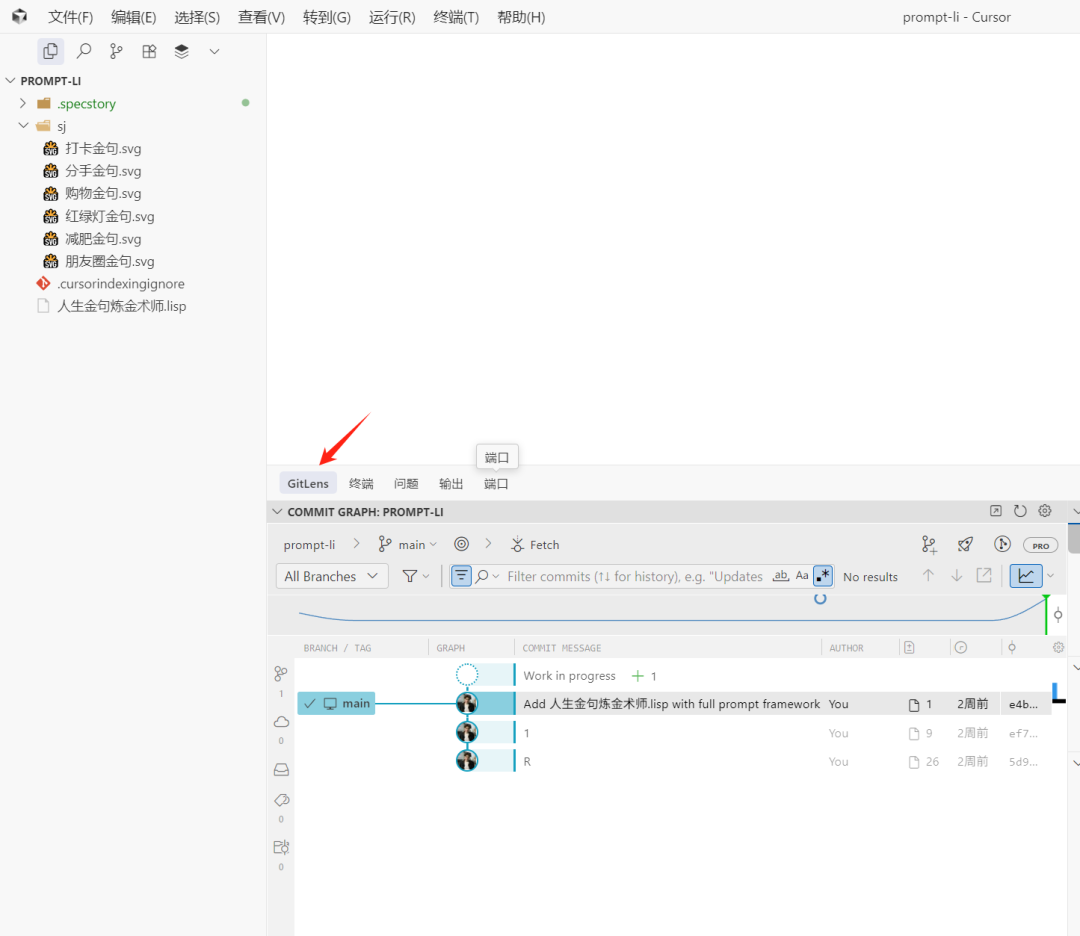Open 购物金句.svg file
1080x936 pixels.
click(x=103, y=194)
